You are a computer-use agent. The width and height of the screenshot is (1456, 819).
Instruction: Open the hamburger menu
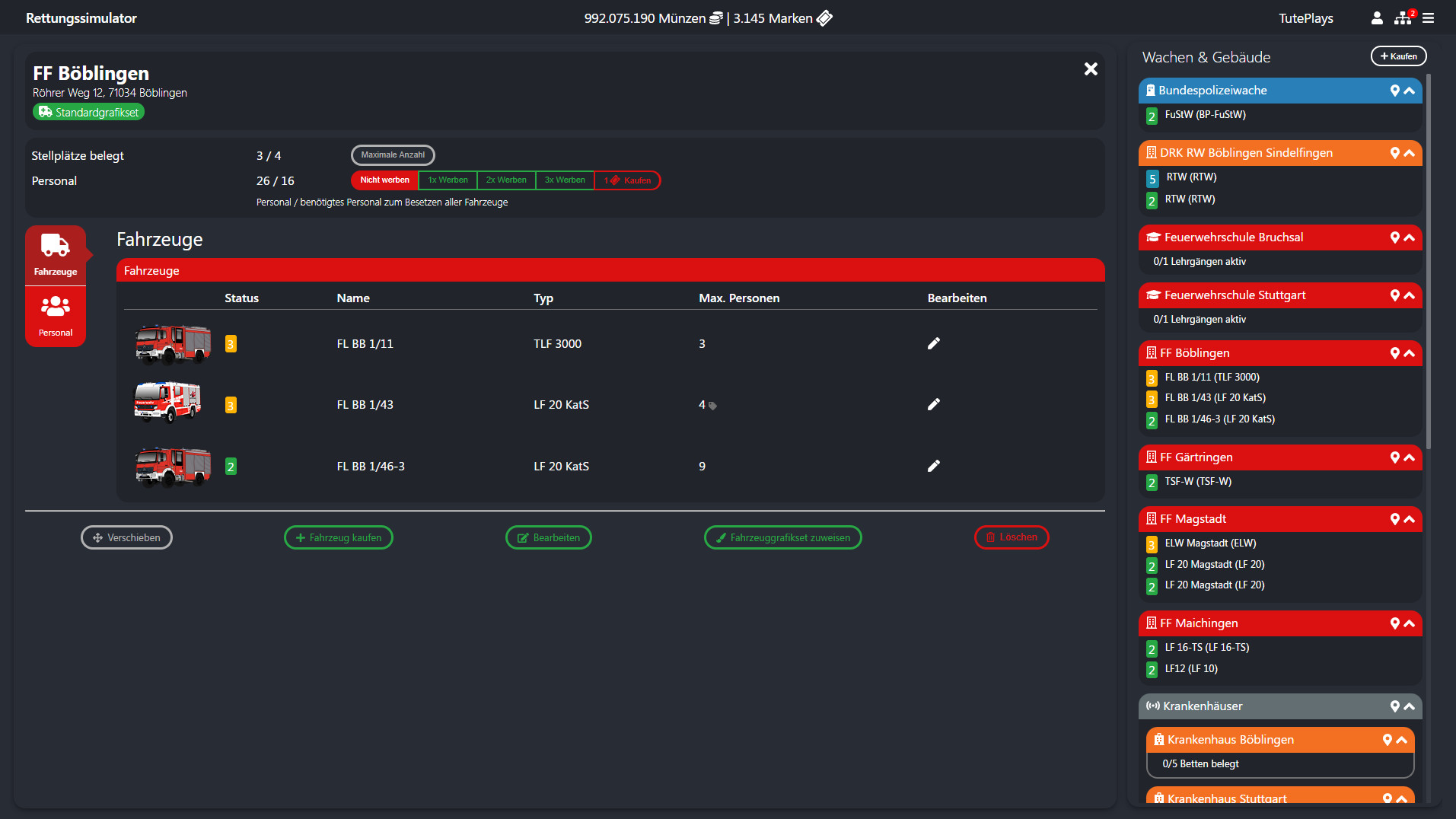click(1428, 18)
